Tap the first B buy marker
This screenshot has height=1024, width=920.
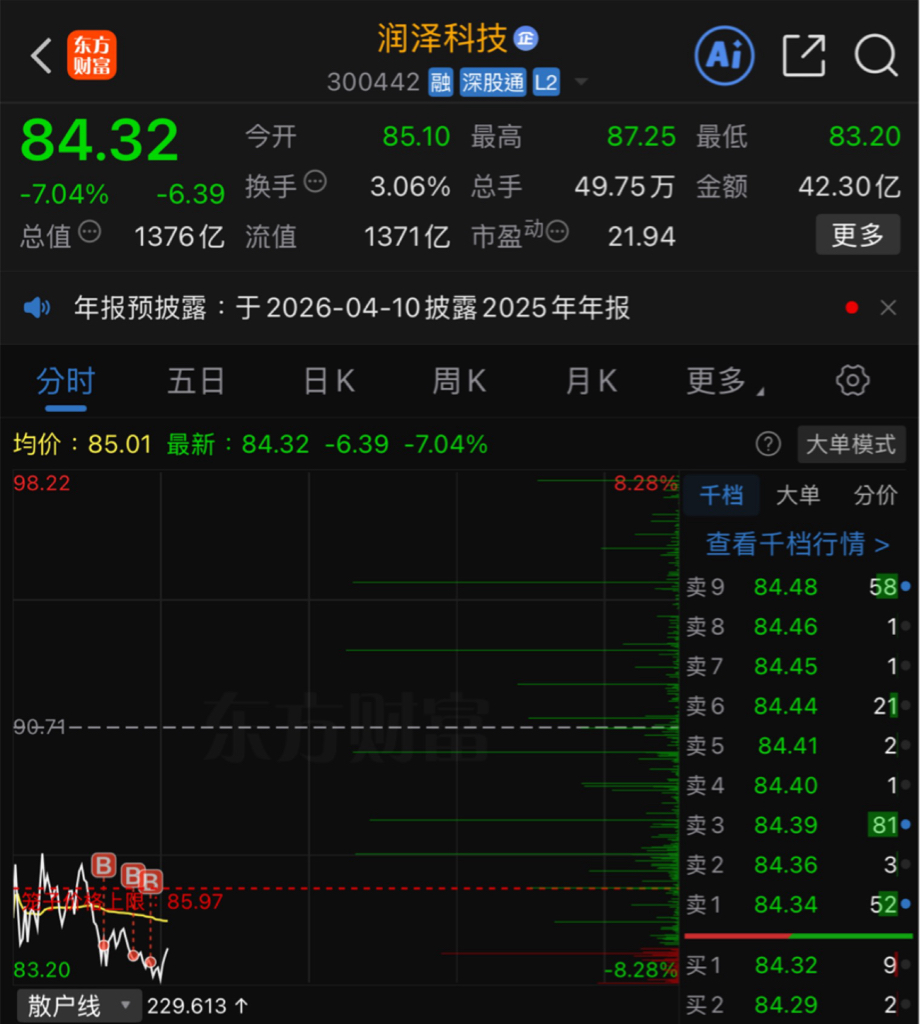(x=104, y=866)
